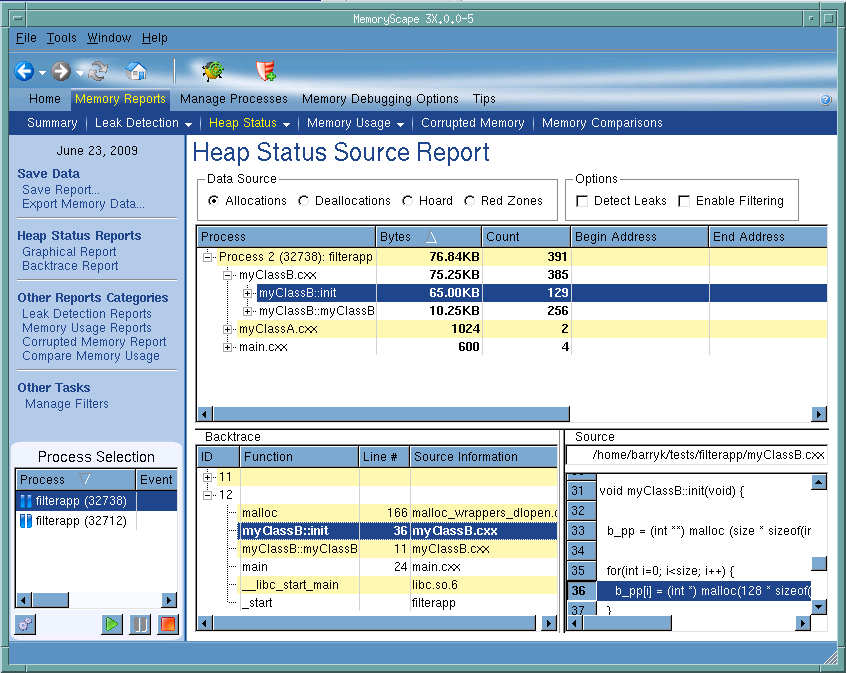Click the red shield with plus icon
Viewport: 846px width, 673px height.
point(265,71)
